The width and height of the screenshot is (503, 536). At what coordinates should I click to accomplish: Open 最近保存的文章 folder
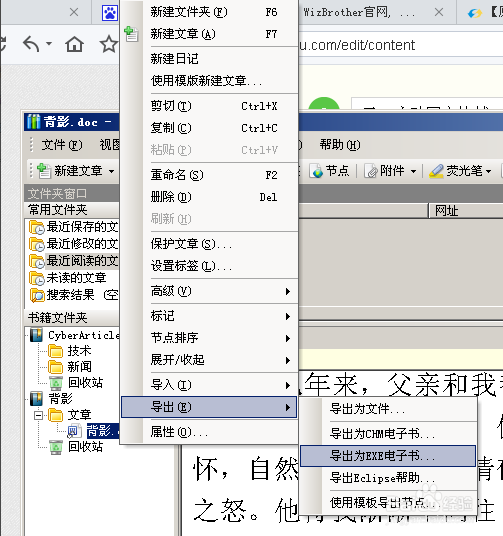click(74, 227)
